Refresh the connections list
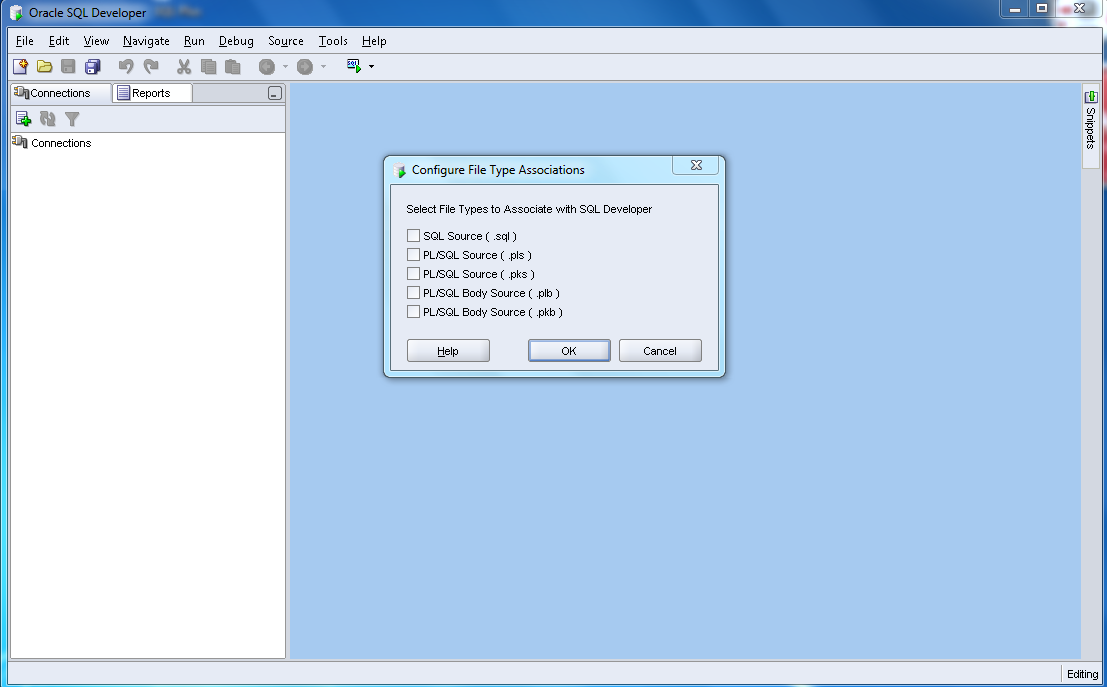Screen dimensions: 1107x687 pyautogui.click(x=47, y=119)
